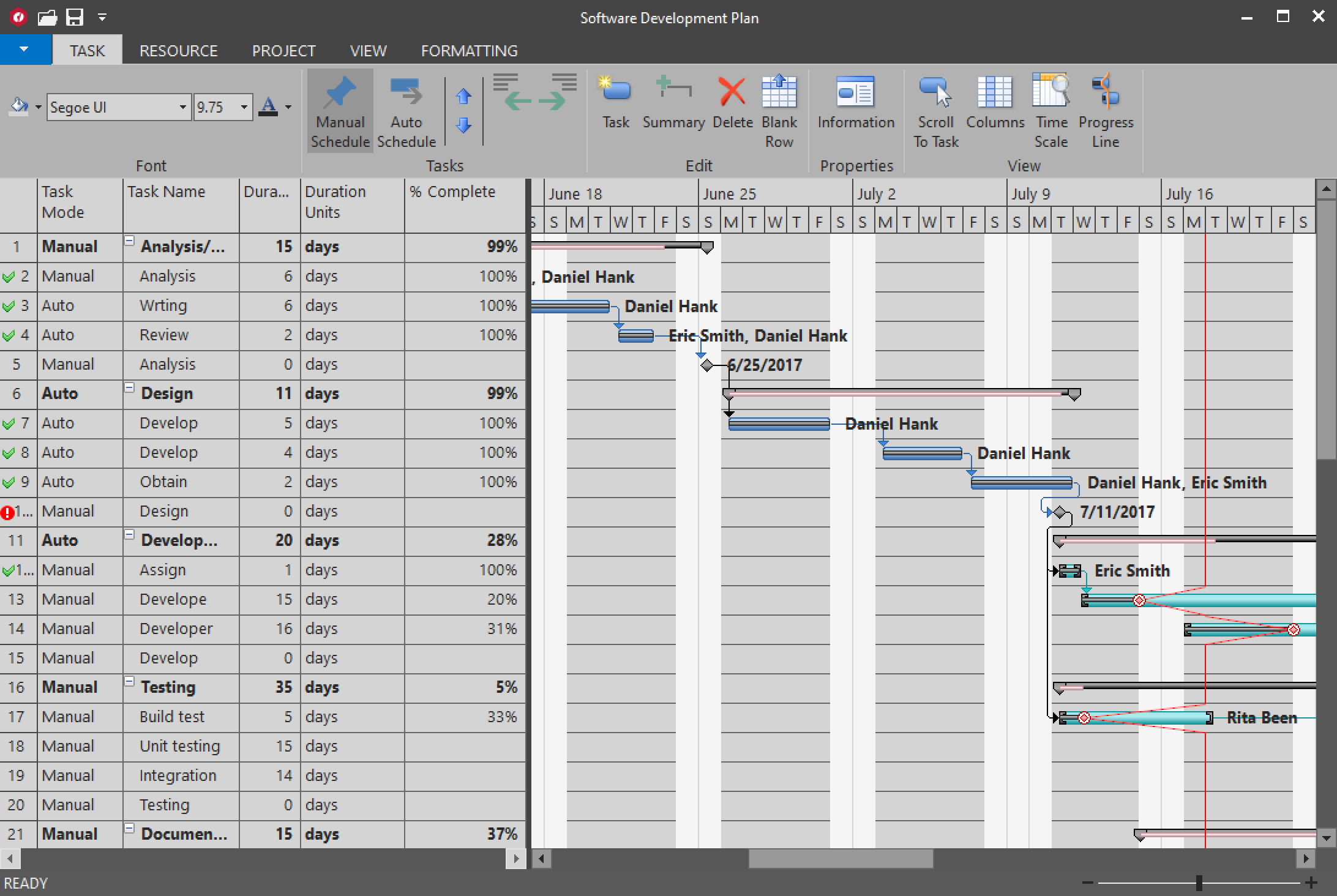Move task up with blue arrow
This screenshot has height=896, width=1337.
[463, 96]
